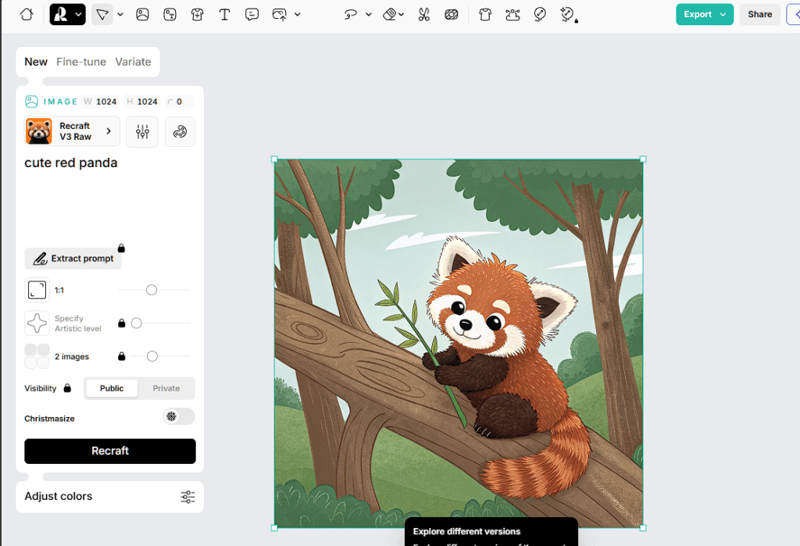Click the Explore different versions tooltip
Image resolution: width=800 pixels, height=546 pixels.
(491, 532)
